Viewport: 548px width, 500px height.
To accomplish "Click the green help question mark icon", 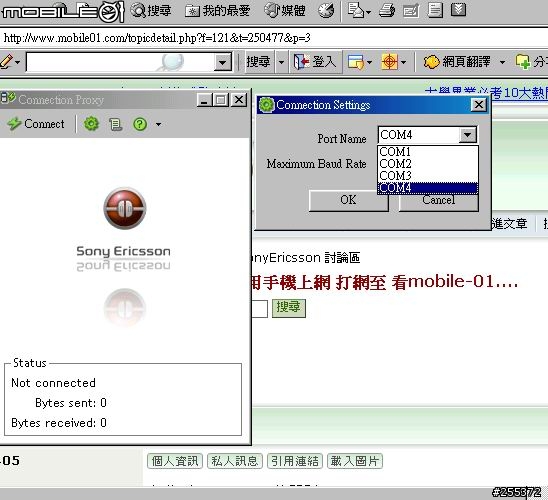I will pos(140,124).
